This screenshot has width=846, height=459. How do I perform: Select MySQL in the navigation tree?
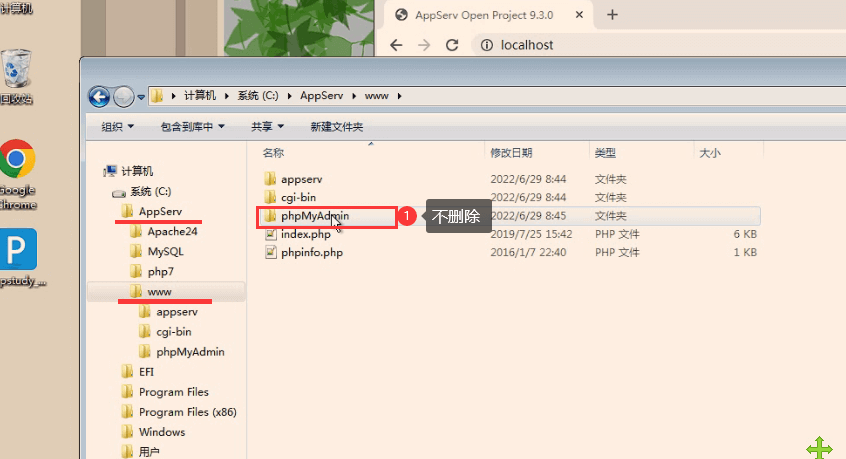(166, 251)
